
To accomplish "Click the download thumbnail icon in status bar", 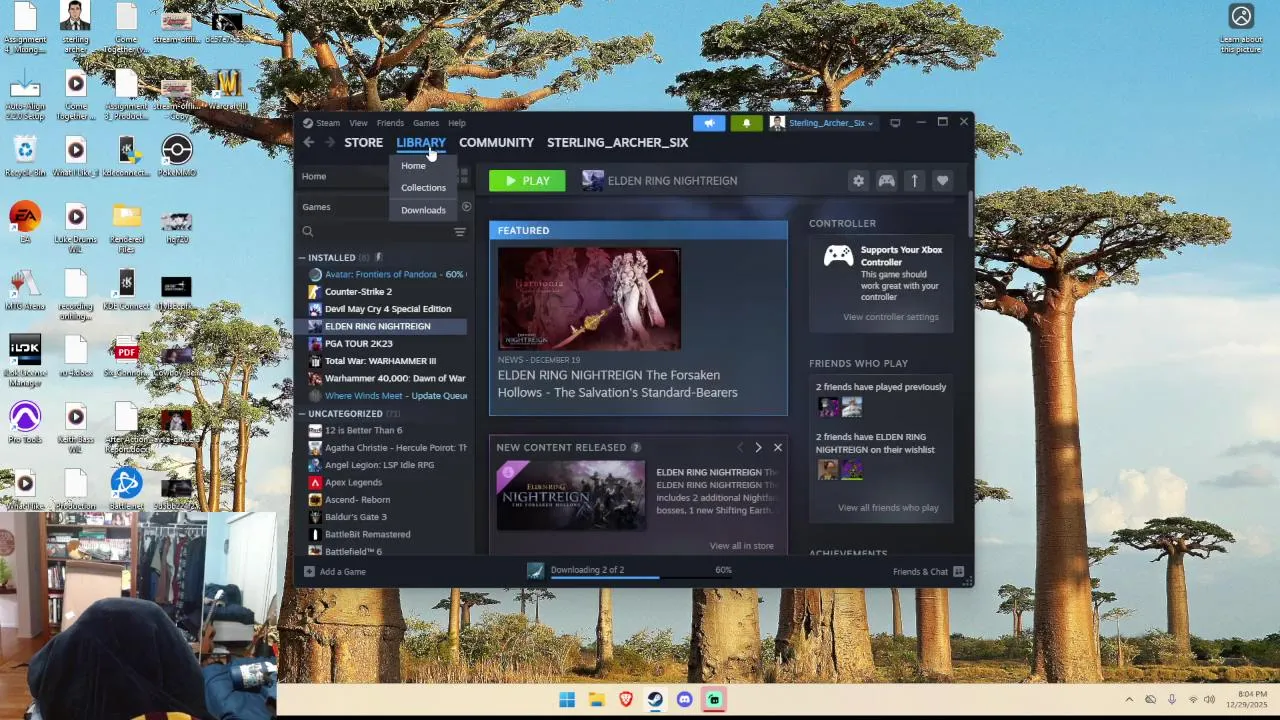I will 536,571.
